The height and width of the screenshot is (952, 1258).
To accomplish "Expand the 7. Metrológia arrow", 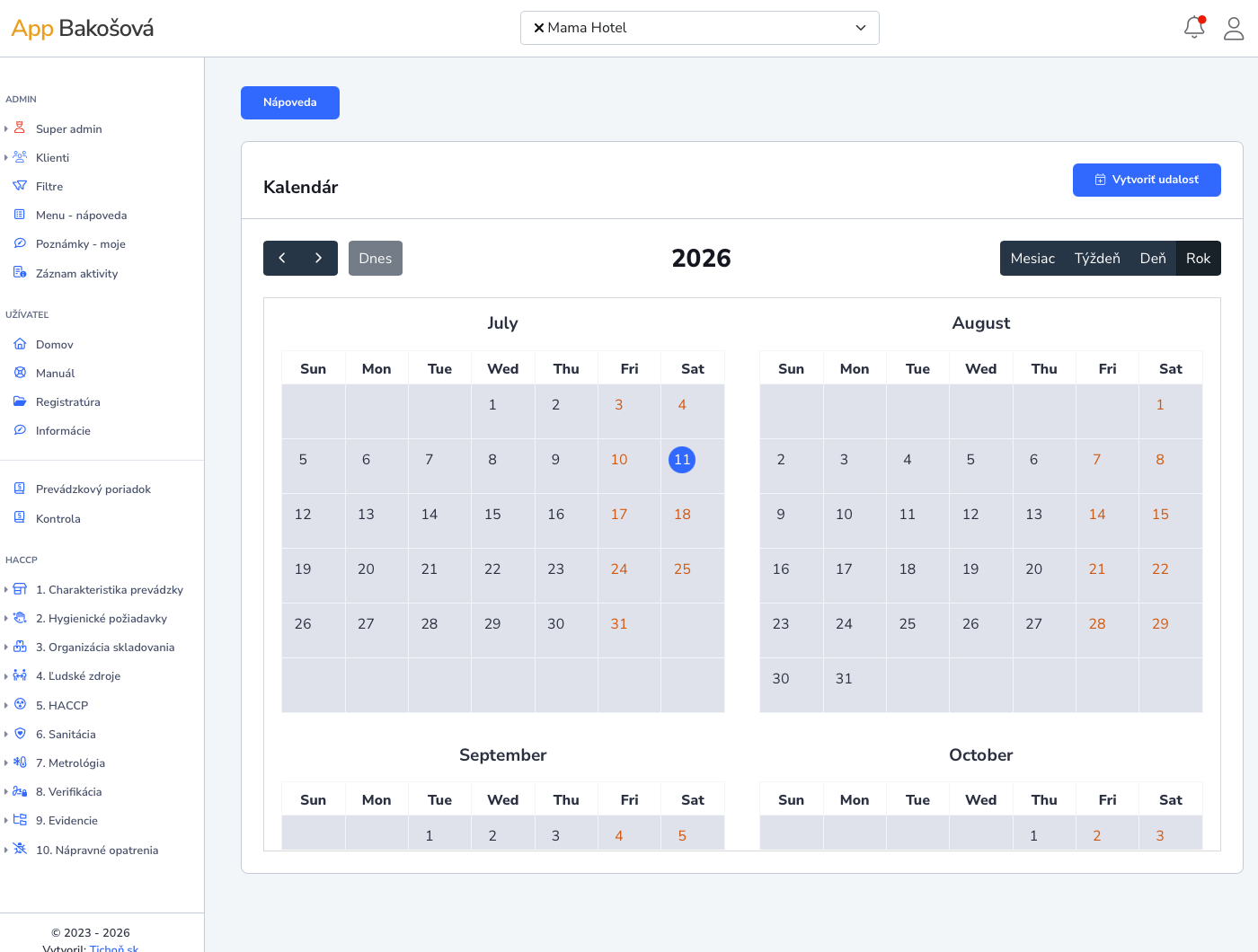I will coord(6,763).
